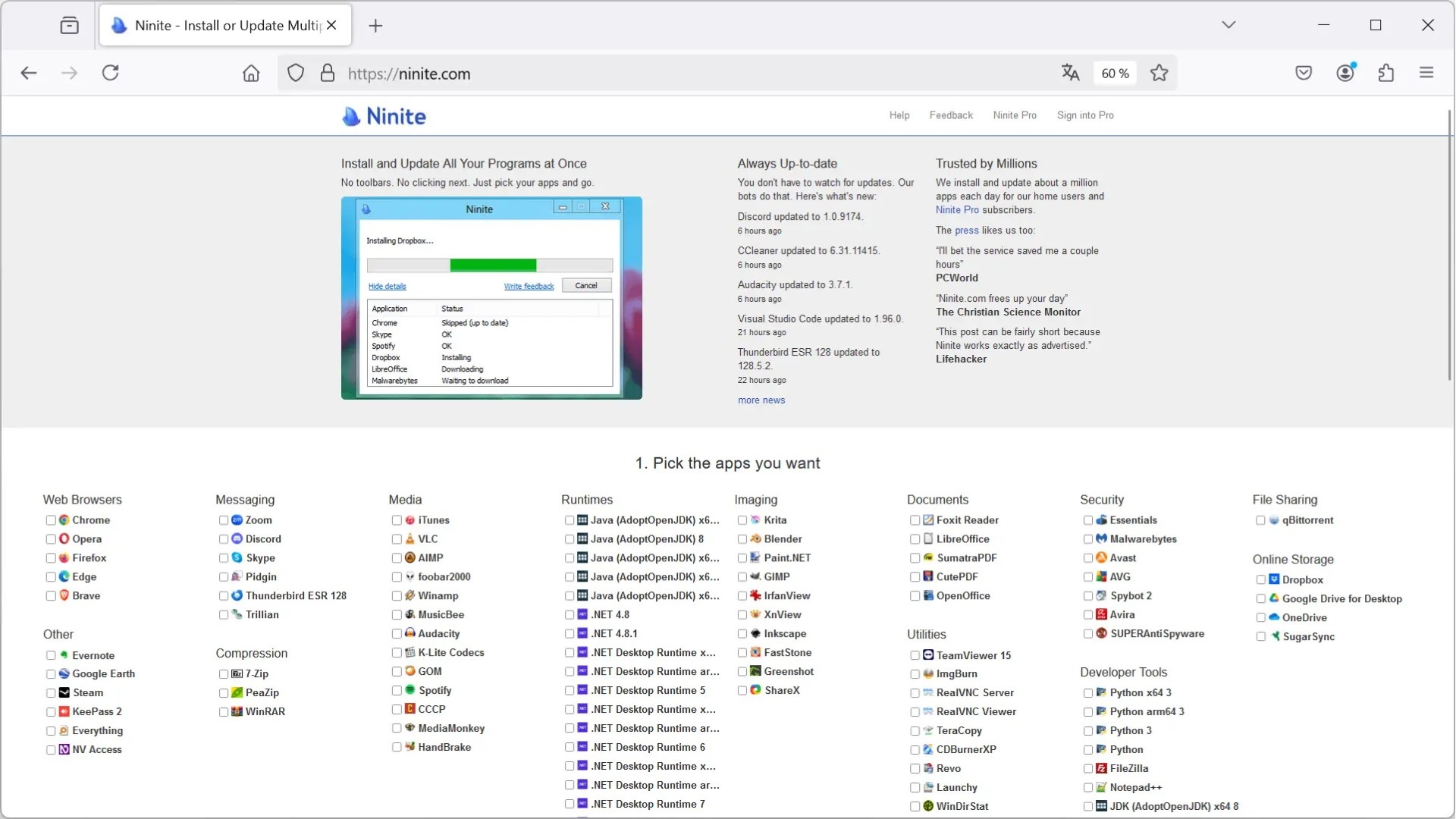Select the Notepad++ checkbox
Viewport: 1456px width, 819px height.
(1088, 788)
